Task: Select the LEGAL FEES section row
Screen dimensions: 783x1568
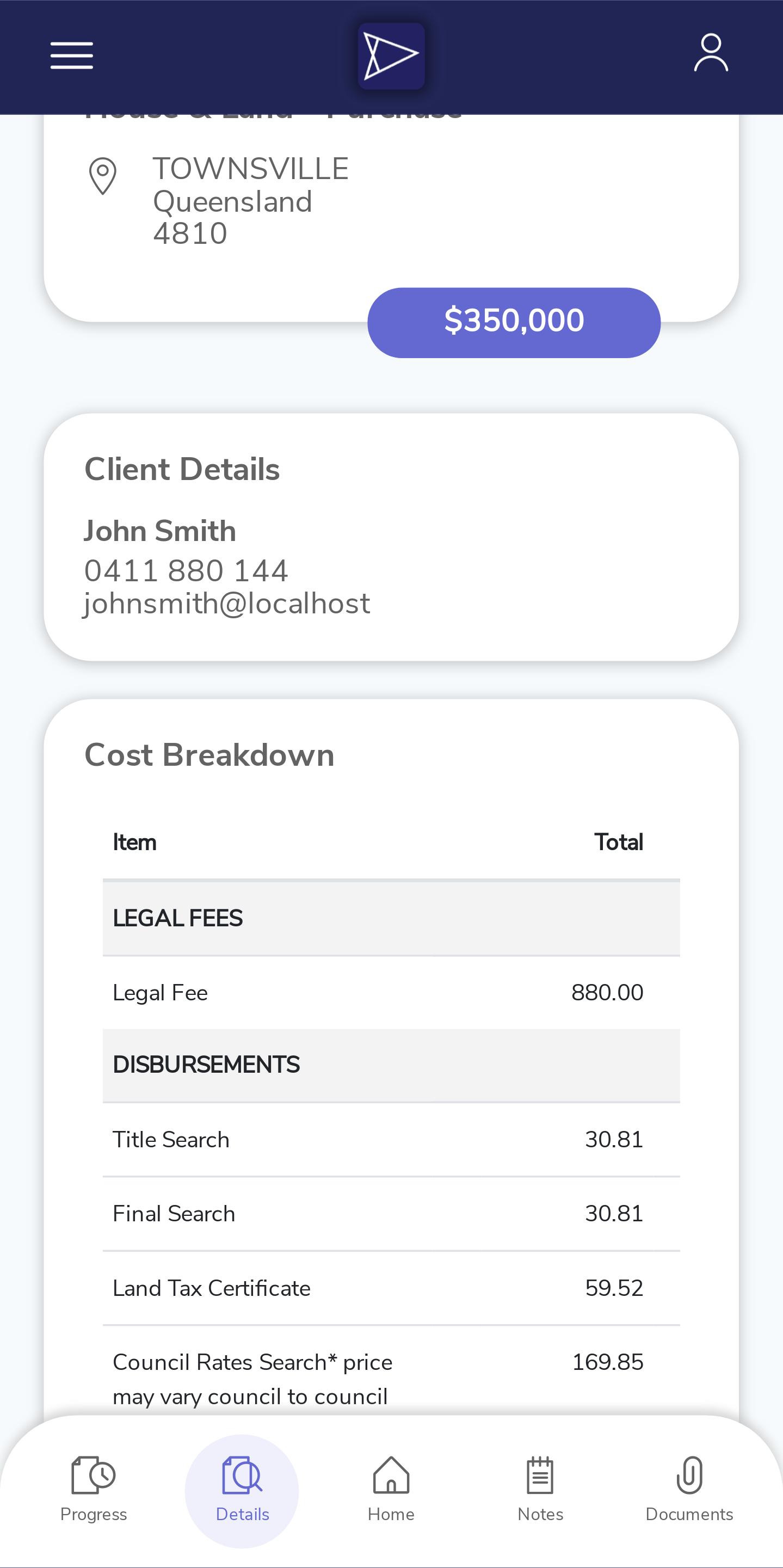Action: [391, 918]
